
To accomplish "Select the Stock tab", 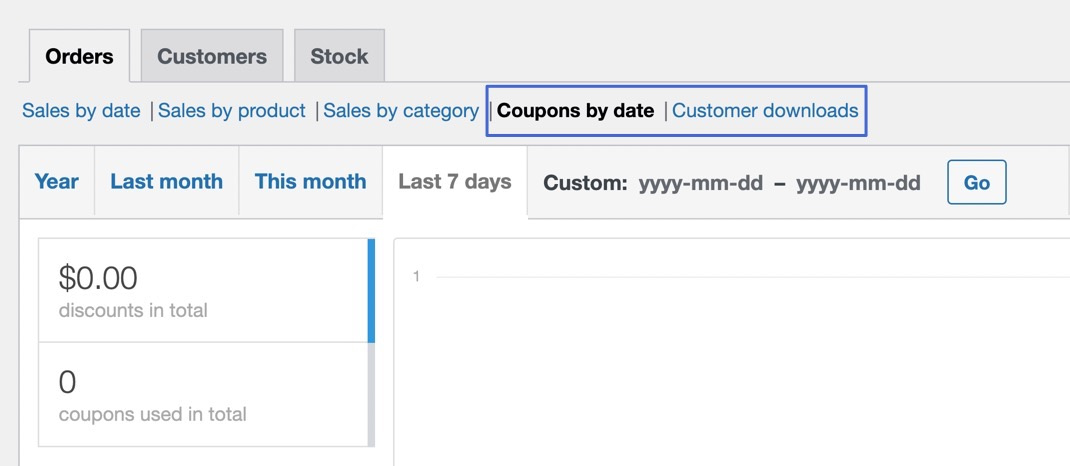I will pos(339,56).
